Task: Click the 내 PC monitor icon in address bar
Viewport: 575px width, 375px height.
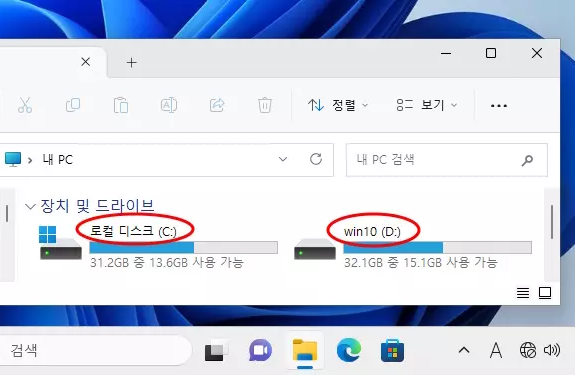Action: coord(13,159)
